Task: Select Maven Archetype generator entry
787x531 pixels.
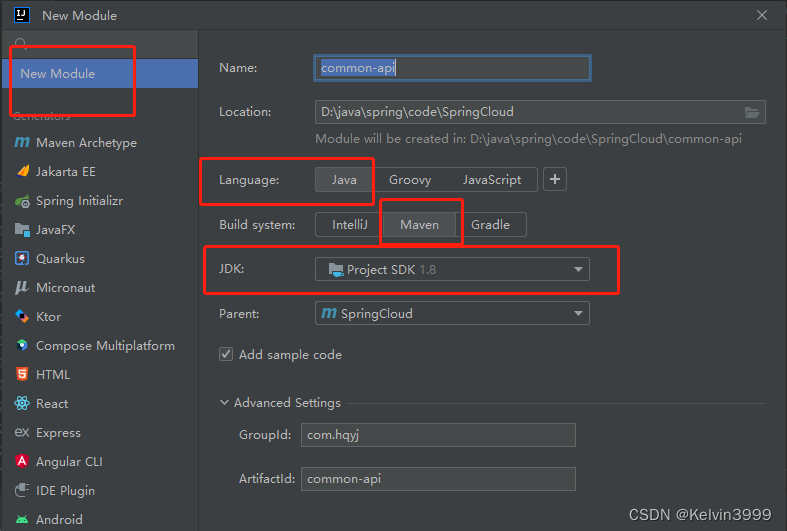Action: tap(100, 143)
